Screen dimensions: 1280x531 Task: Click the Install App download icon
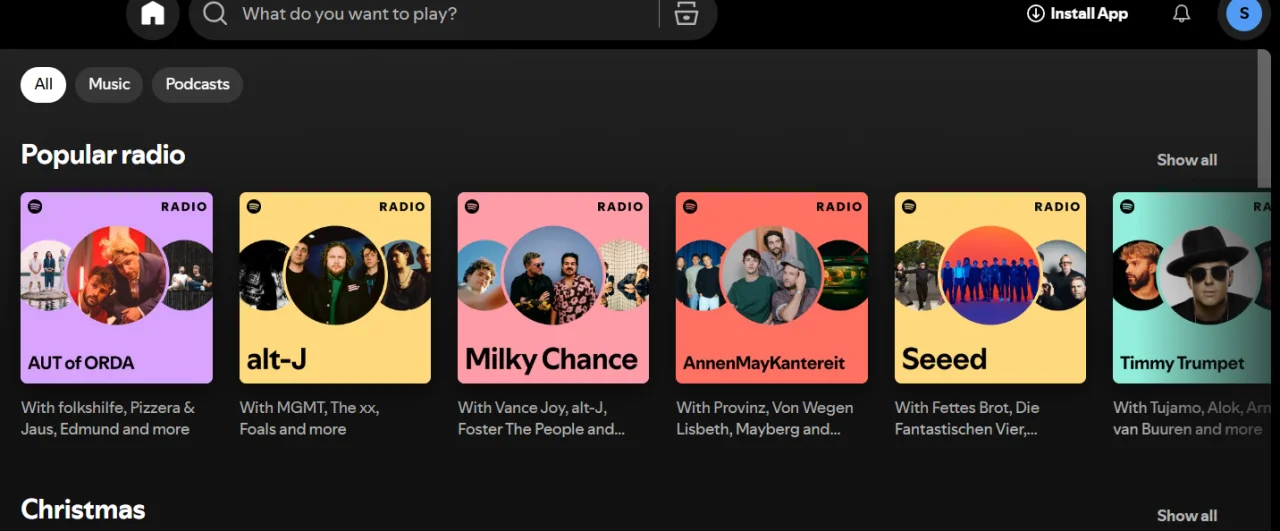point(1035,14)
